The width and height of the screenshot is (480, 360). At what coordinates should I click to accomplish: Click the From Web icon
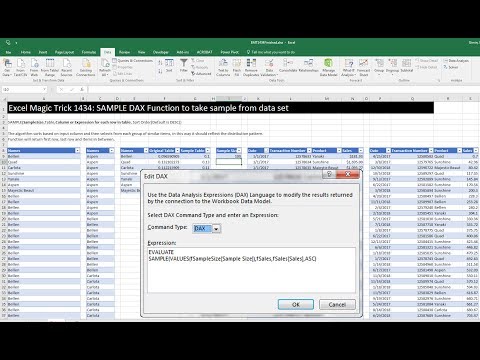click(34, 67)
